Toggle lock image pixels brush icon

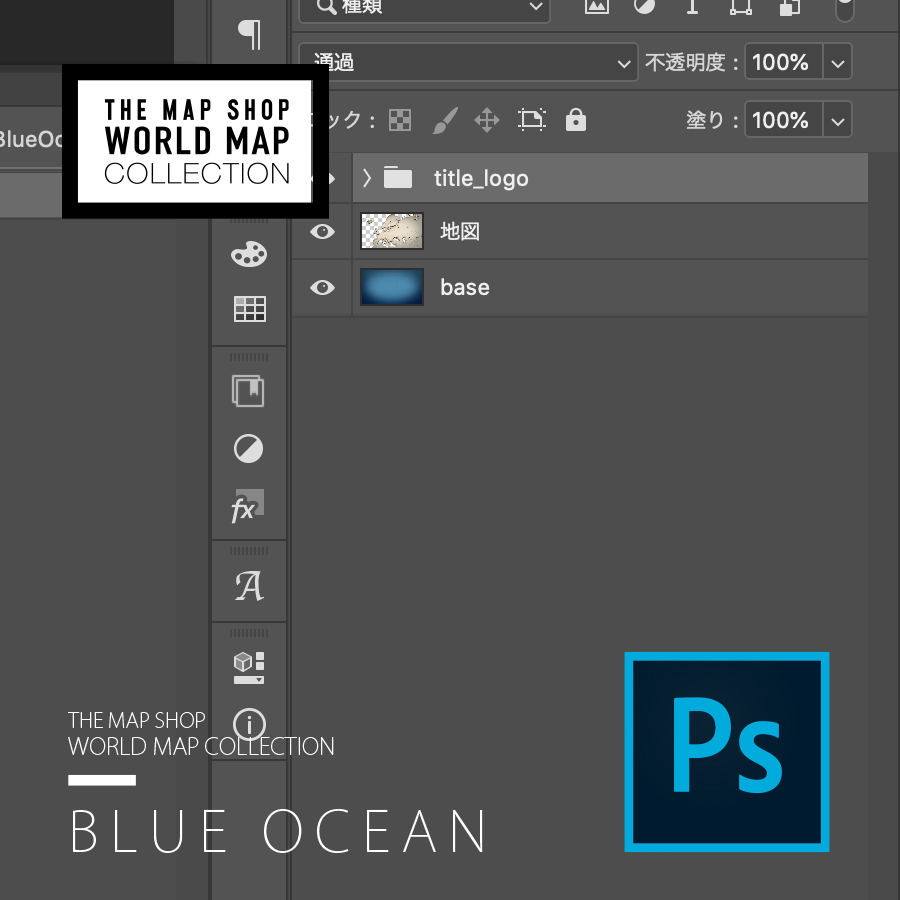[445, 120]
